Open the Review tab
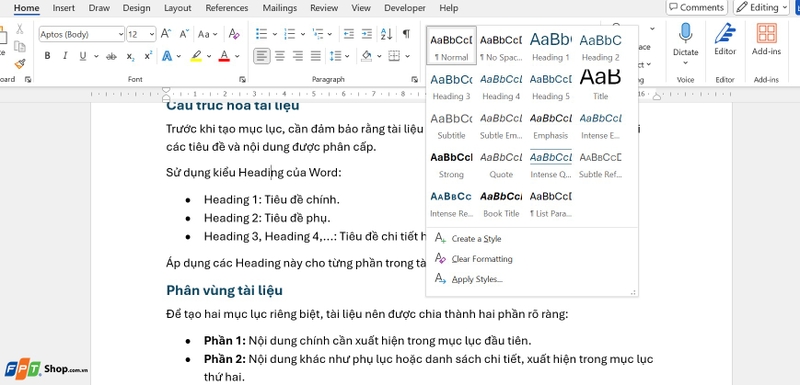The width and height of the screenshot is (800, 385). 324,8
